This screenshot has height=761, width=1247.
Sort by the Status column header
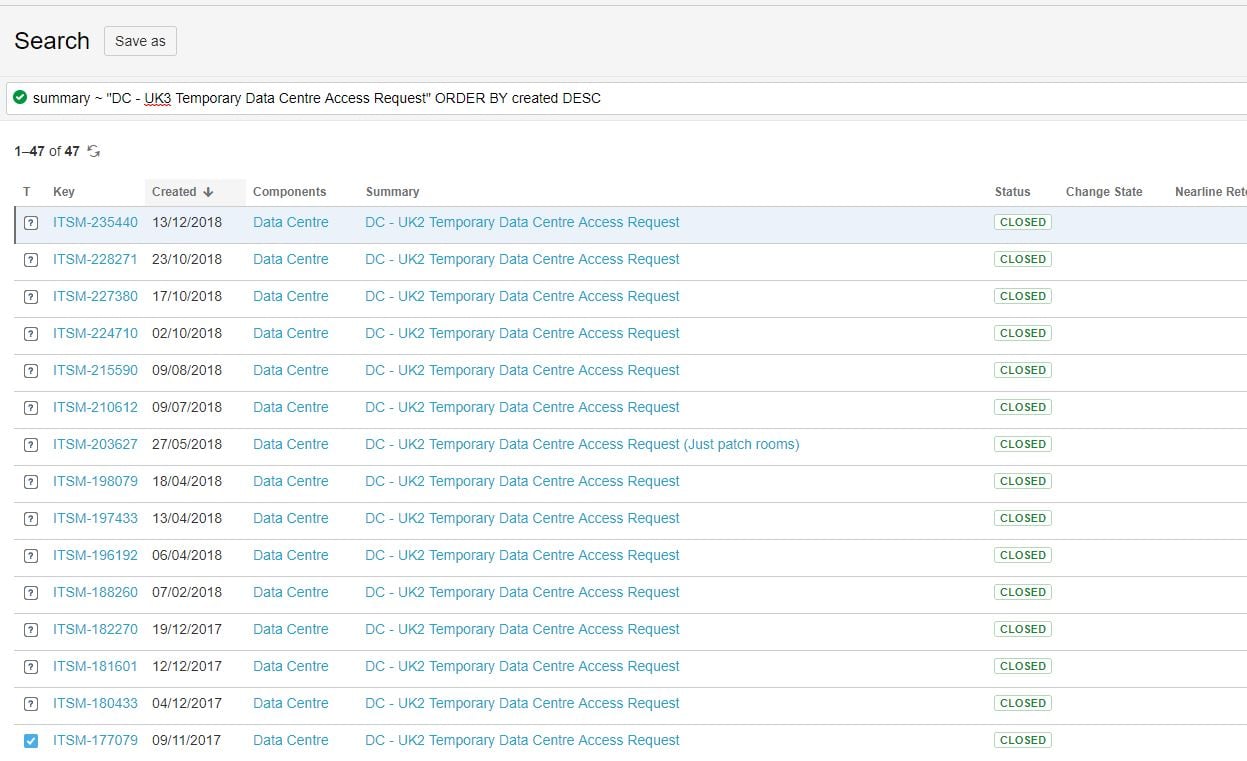point(1012,192)
